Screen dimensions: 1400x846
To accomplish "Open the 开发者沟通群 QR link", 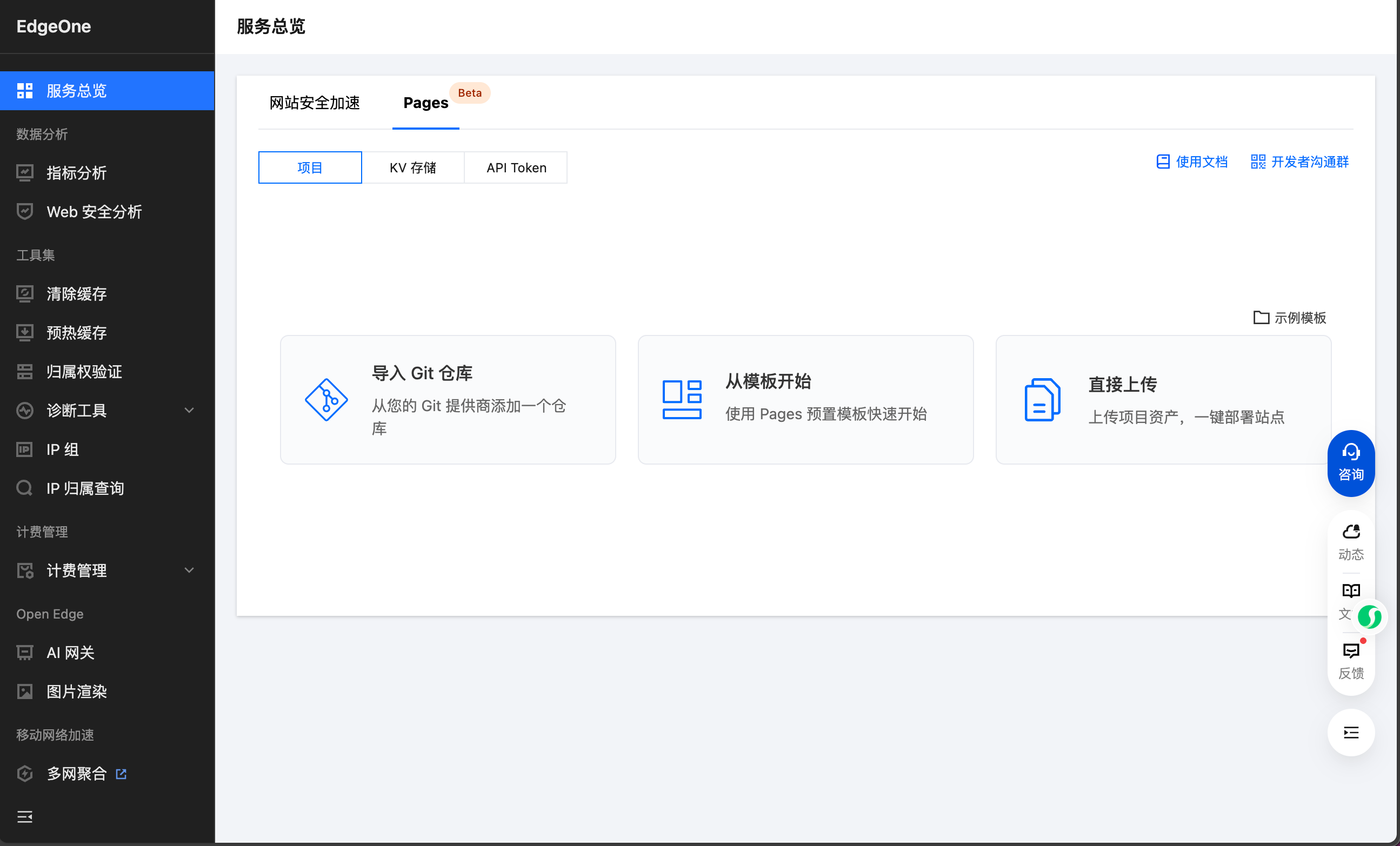I will [x=1299, y=162].
